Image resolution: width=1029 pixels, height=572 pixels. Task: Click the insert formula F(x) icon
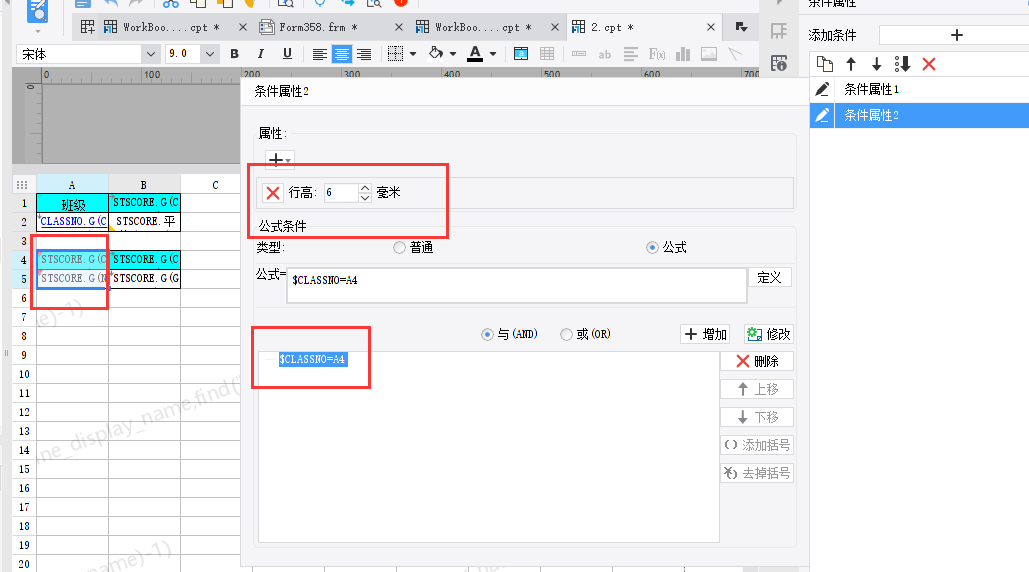pyautogui.click(x=657, y=54)
